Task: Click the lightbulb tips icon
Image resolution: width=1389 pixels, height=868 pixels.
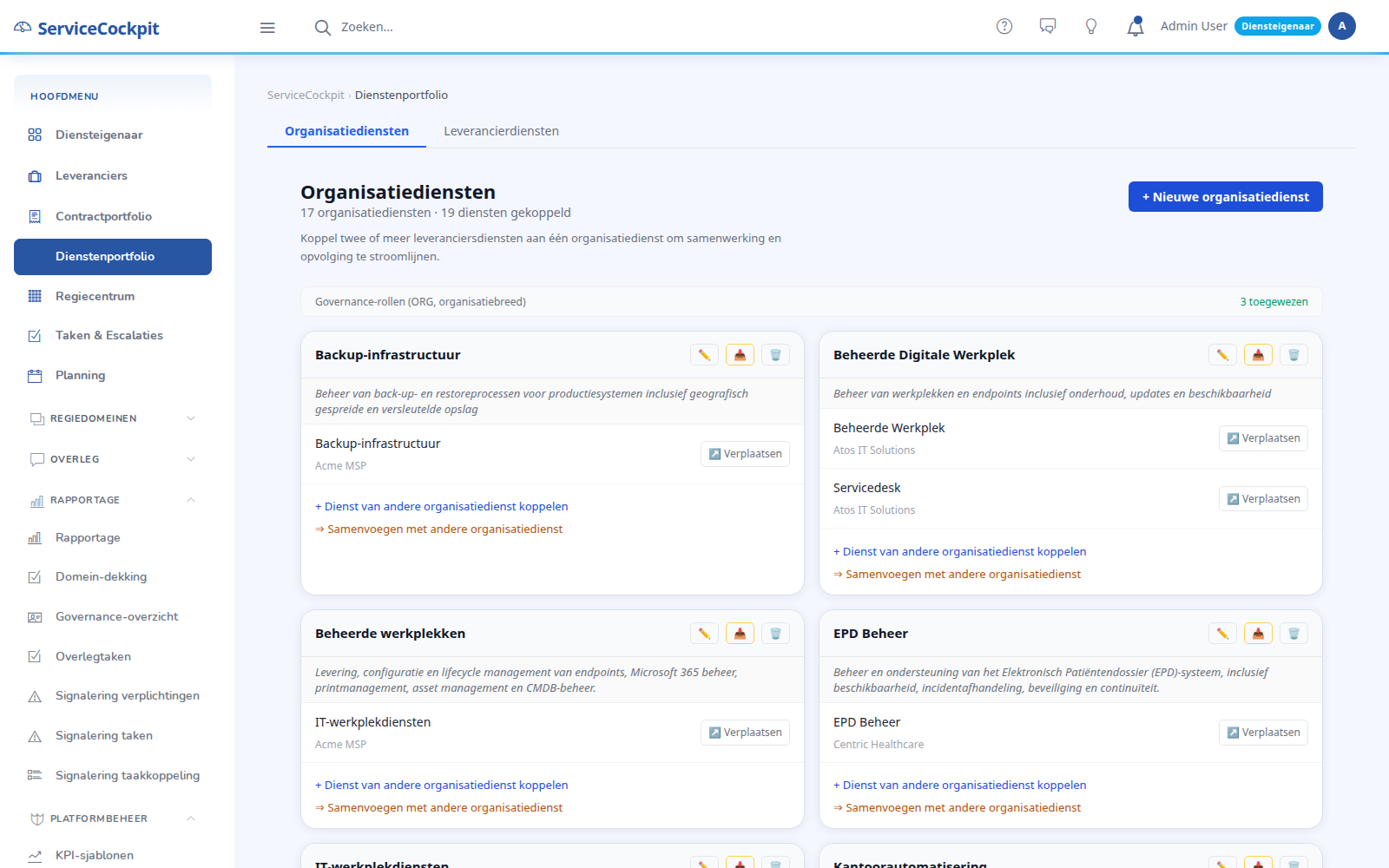Action: click(1091, 27)
